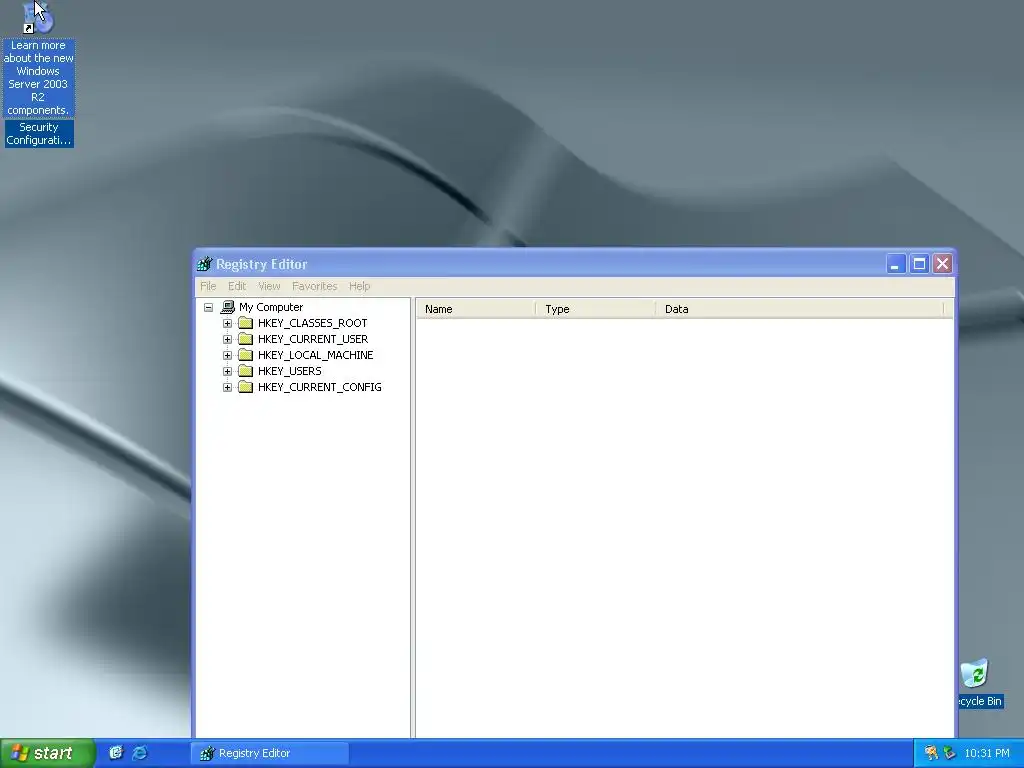1024x768 pixels.
Task: Select the HKEY_CURRENT_USER label
Action: click(313, 339)
